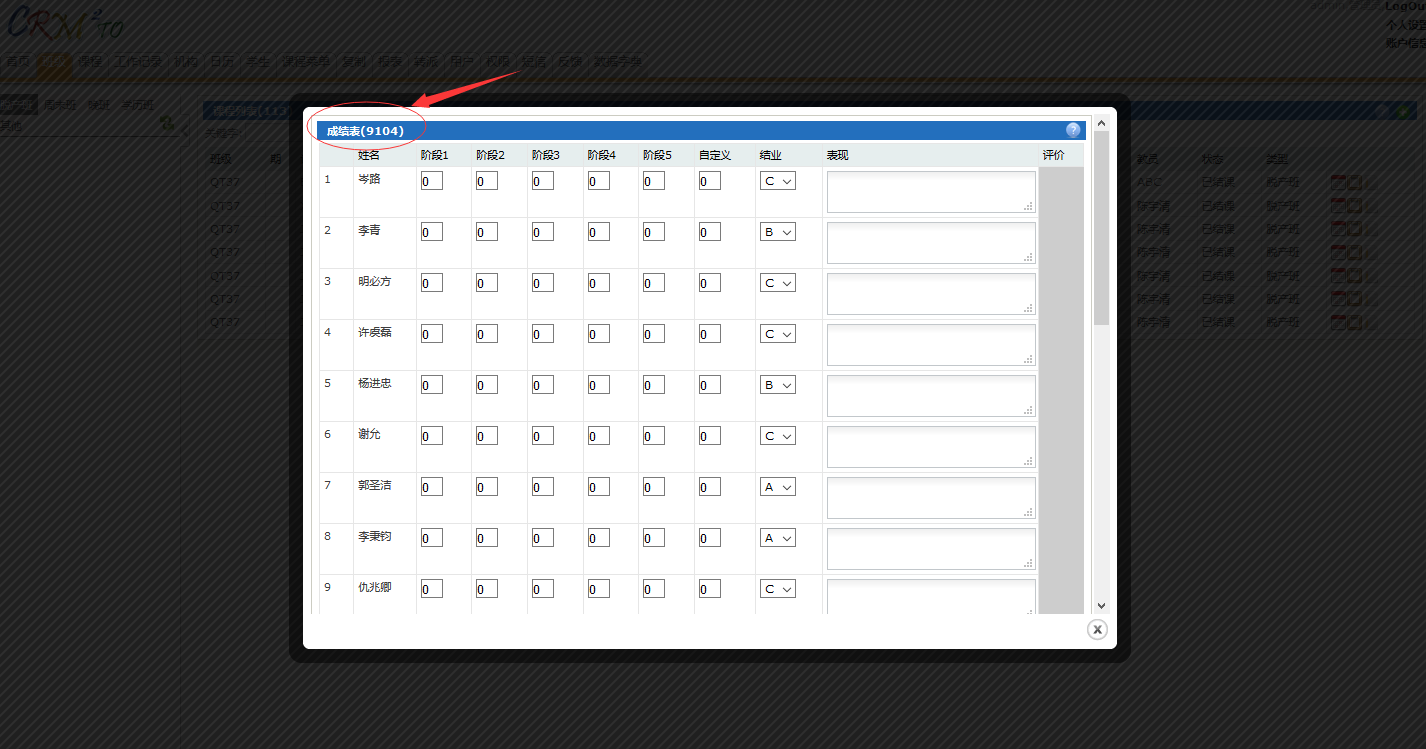Click 阶段3 score field for 明必方
Image resolution: width=1426 pixels, height=749 pixels.
(542, 283)
